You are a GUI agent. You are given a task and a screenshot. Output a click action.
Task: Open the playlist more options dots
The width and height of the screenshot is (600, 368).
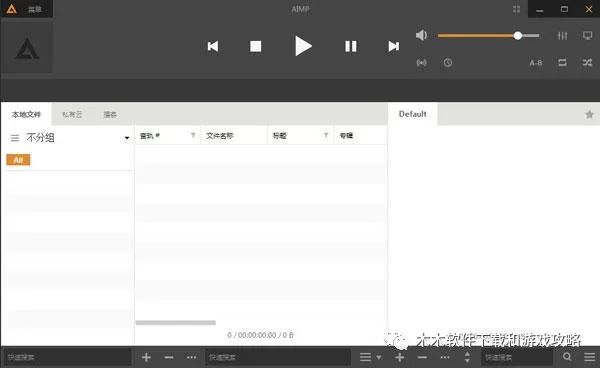tap(445, 357)
